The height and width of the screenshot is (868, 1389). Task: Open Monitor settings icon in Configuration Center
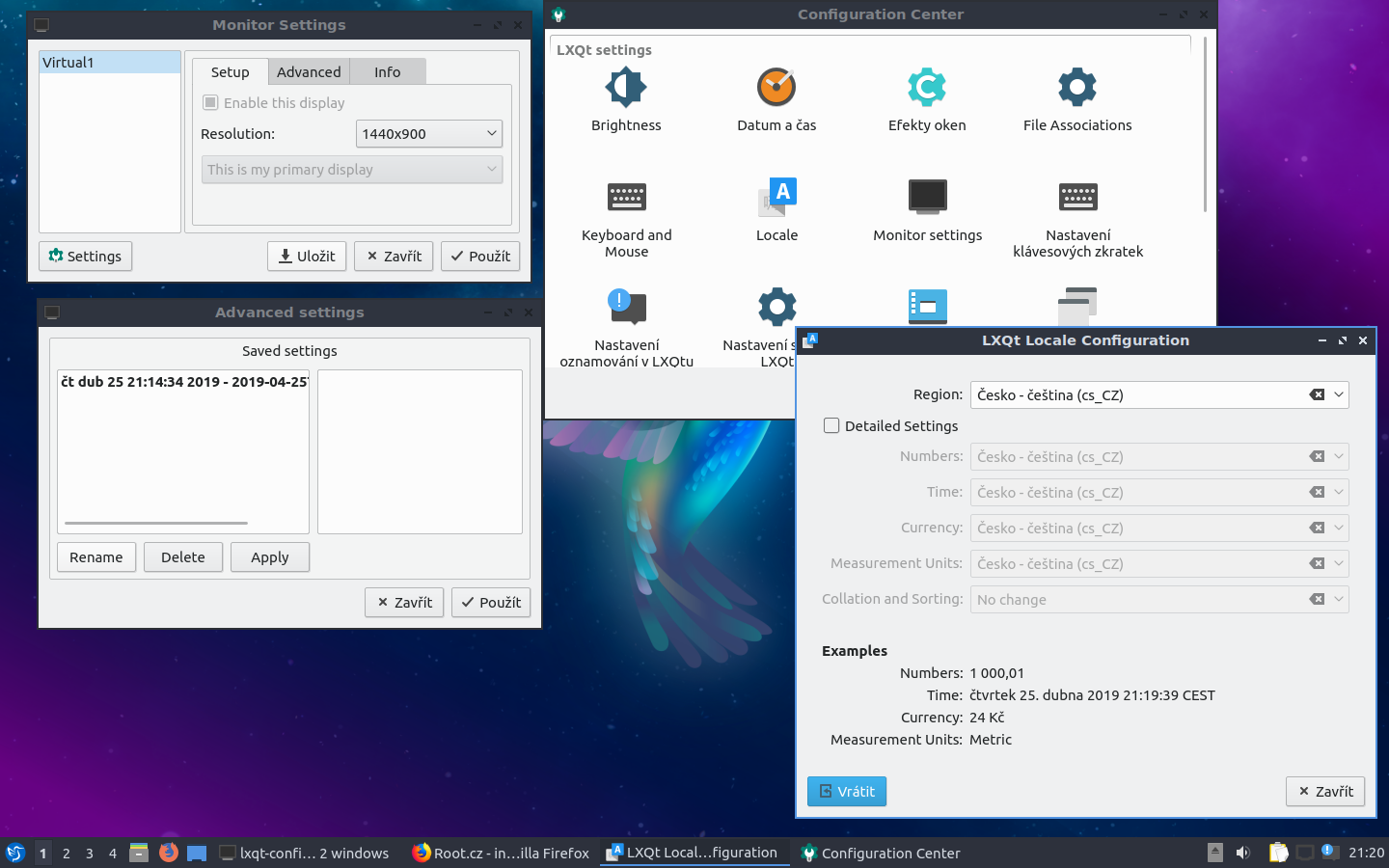(x=927, y=198)
